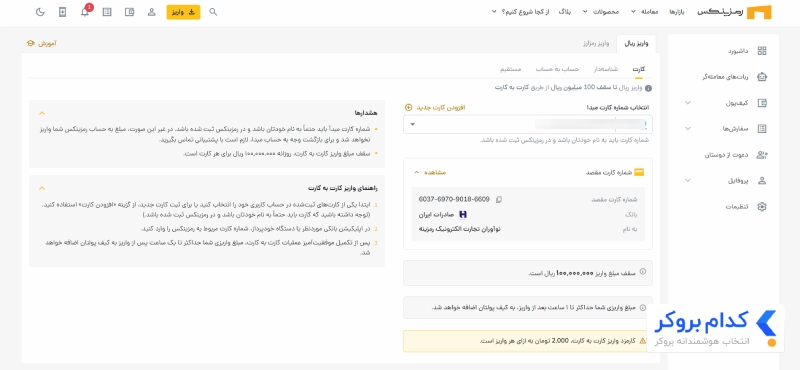This screenshot has height=370, width=800.
Task: Open notifications bell with red badge
Action: tap(85, 12)
